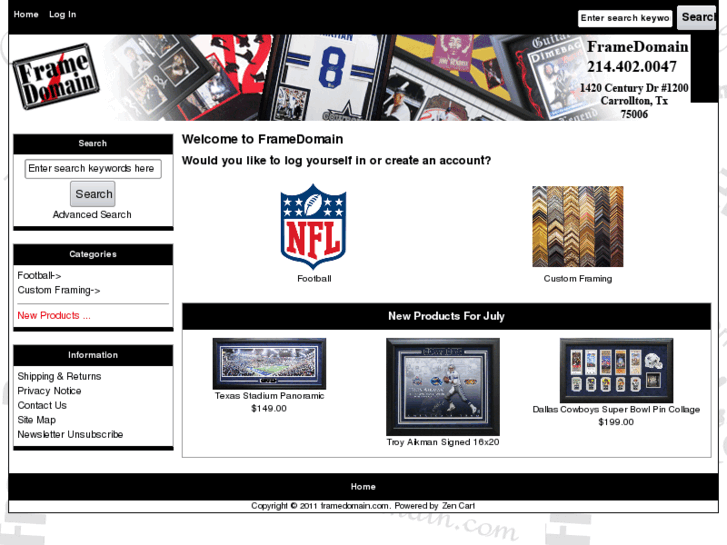Open the Contact Us page
727x545 pixels.
click(42, 405)
